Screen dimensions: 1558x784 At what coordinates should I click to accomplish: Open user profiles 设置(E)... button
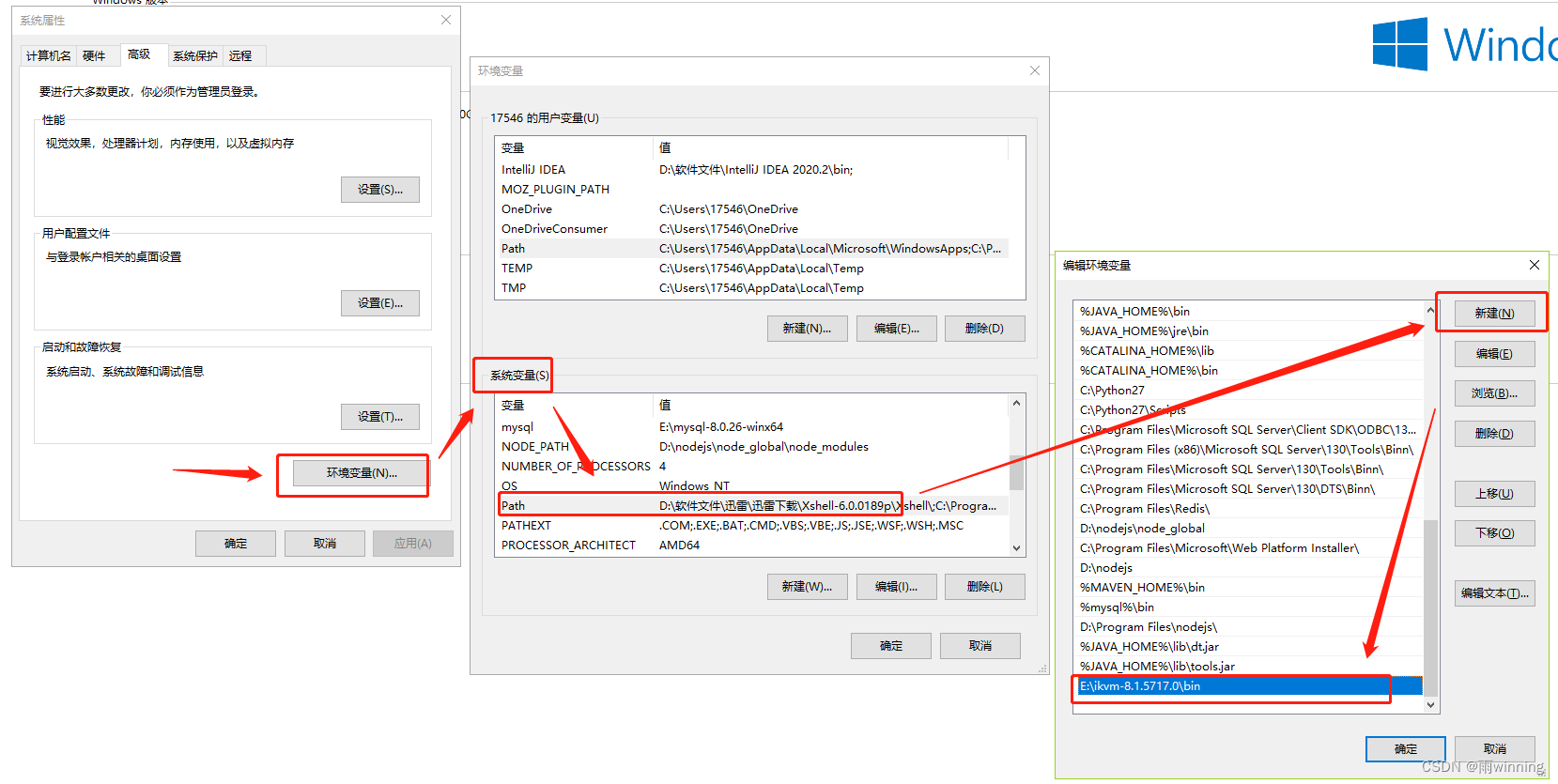point(380,303)
